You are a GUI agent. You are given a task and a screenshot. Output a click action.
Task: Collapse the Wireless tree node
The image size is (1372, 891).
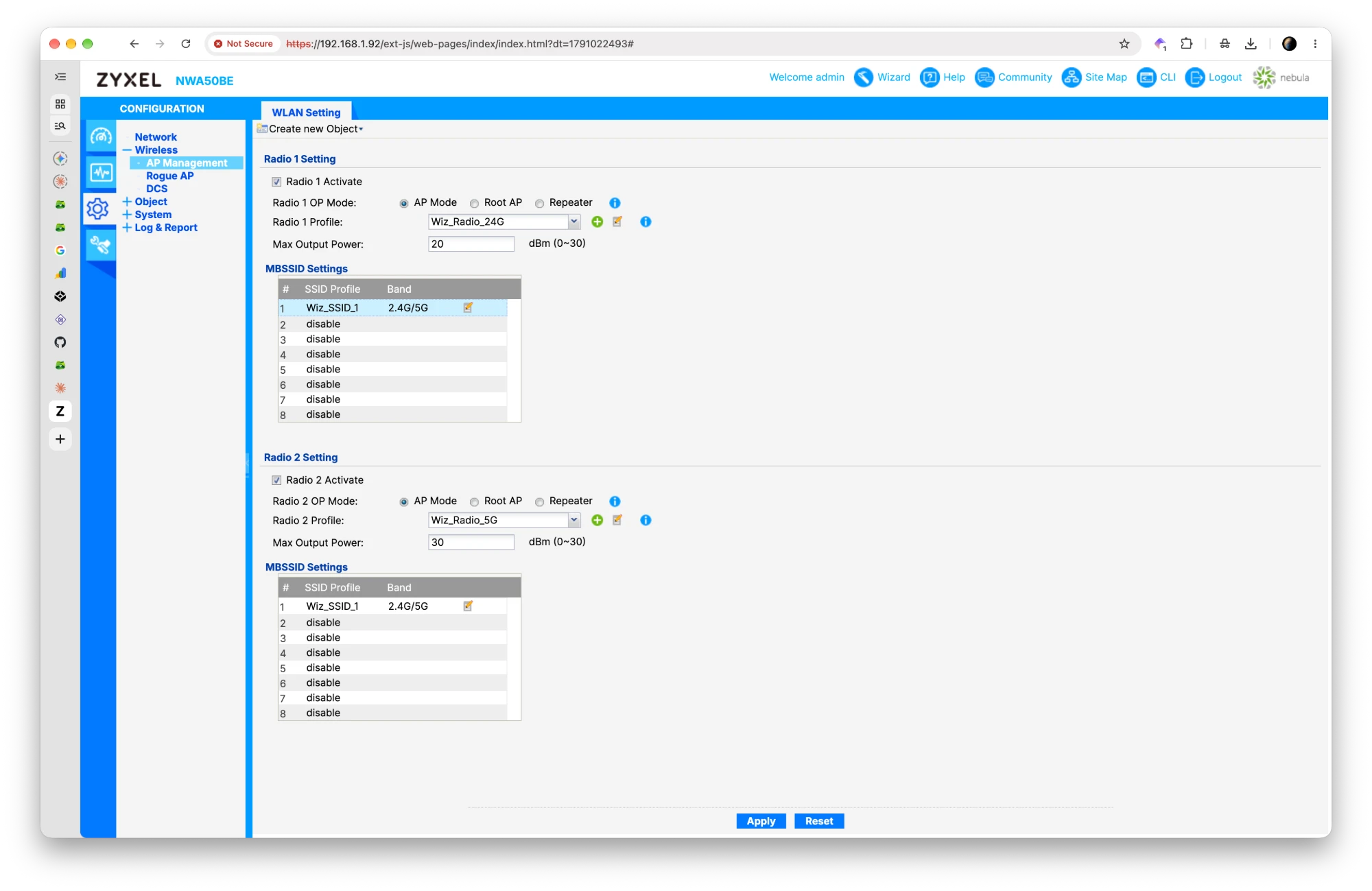coord(127,150)
